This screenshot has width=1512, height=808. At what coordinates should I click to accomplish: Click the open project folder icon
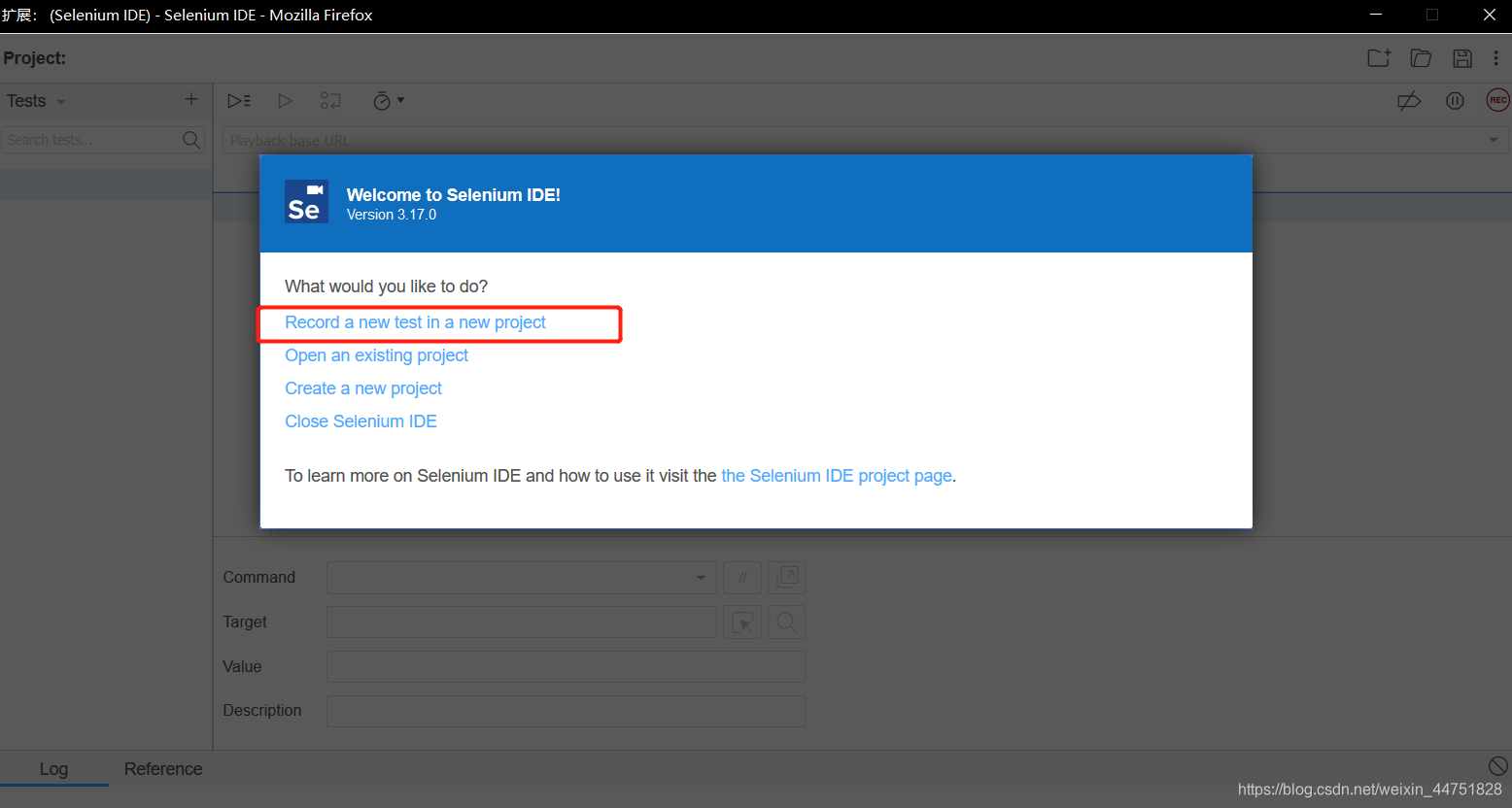coord(1421,58)
